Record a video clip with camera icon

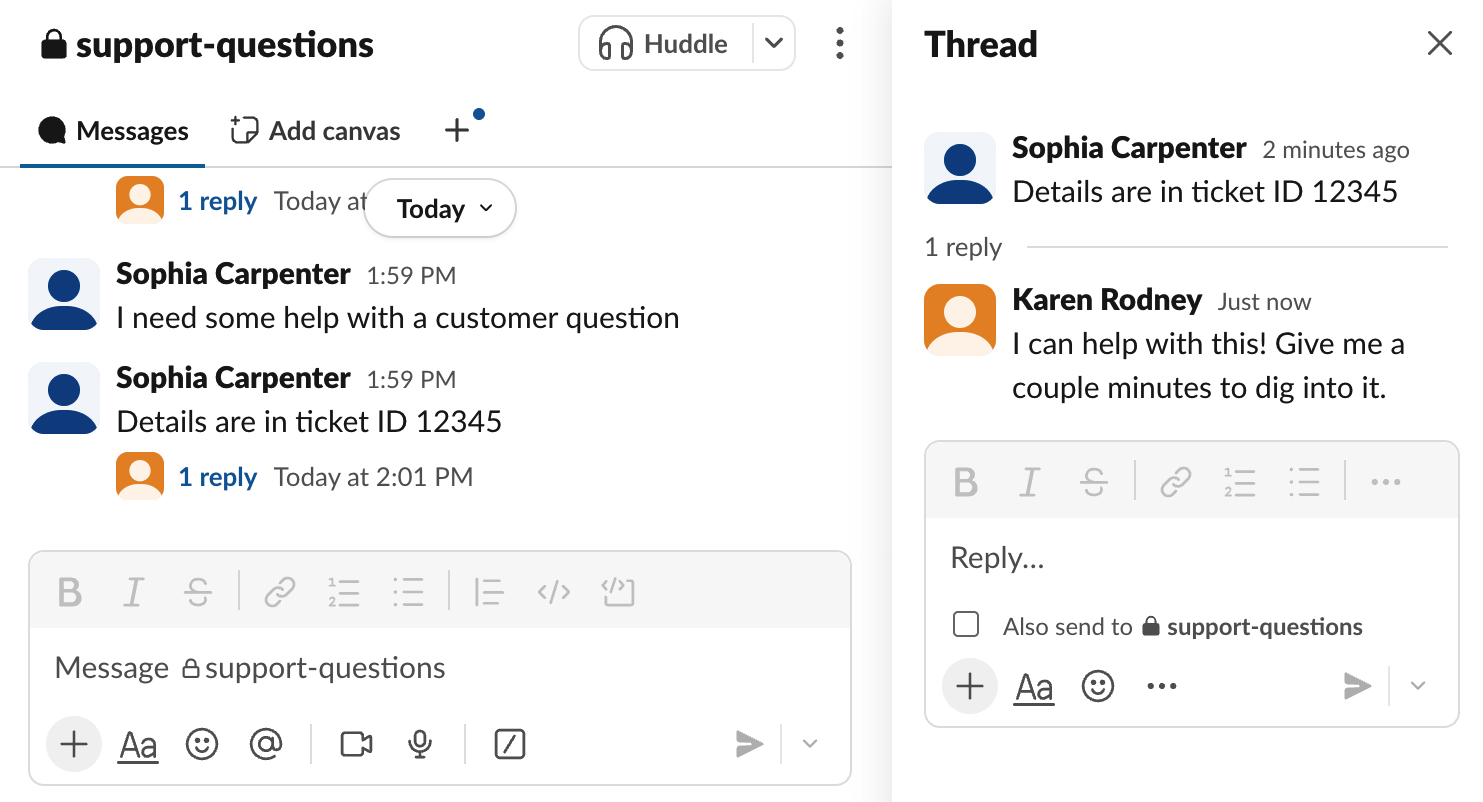356,744
